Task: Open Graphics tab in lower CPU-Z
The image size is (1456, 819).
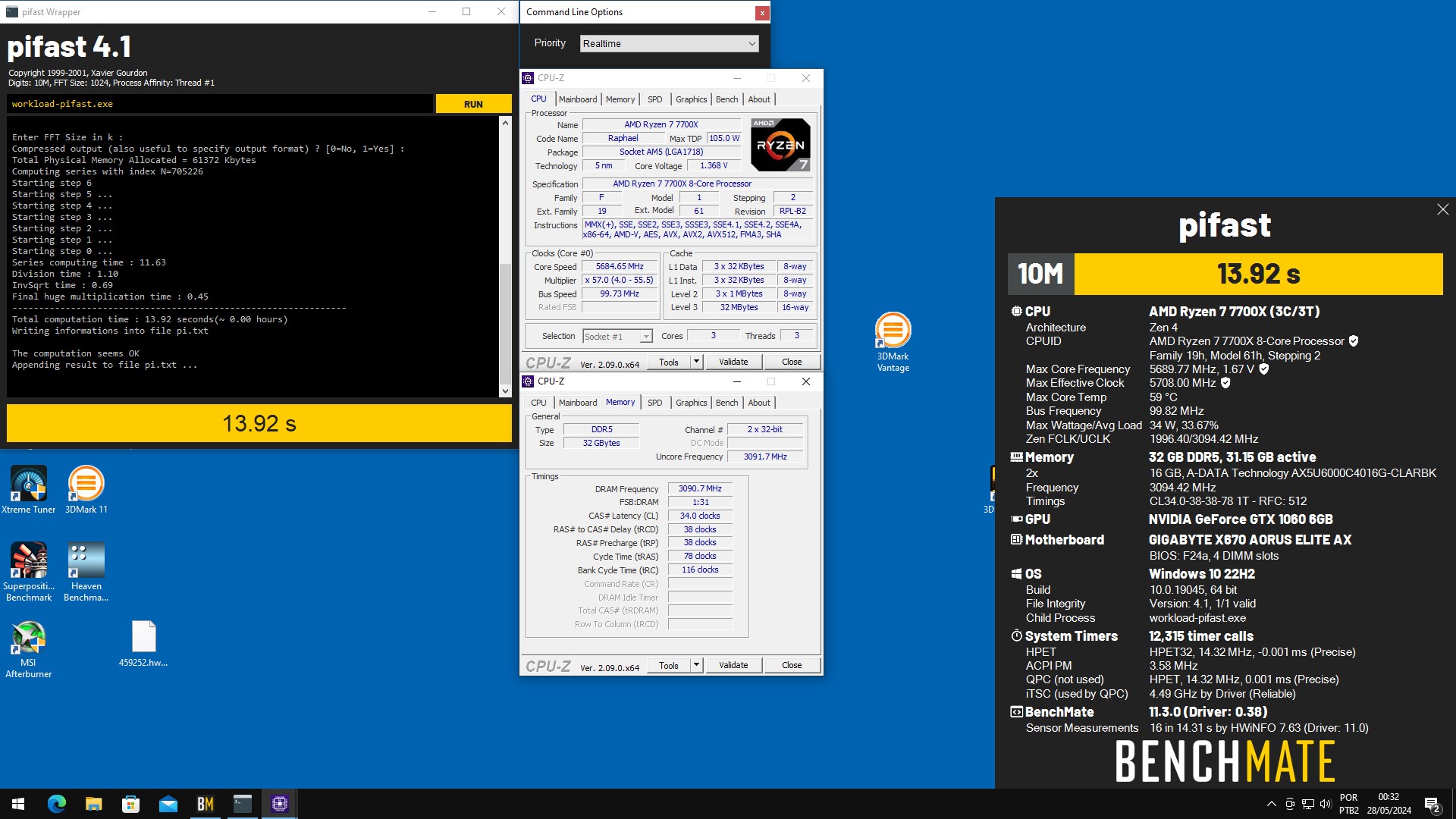Action: 691,403
